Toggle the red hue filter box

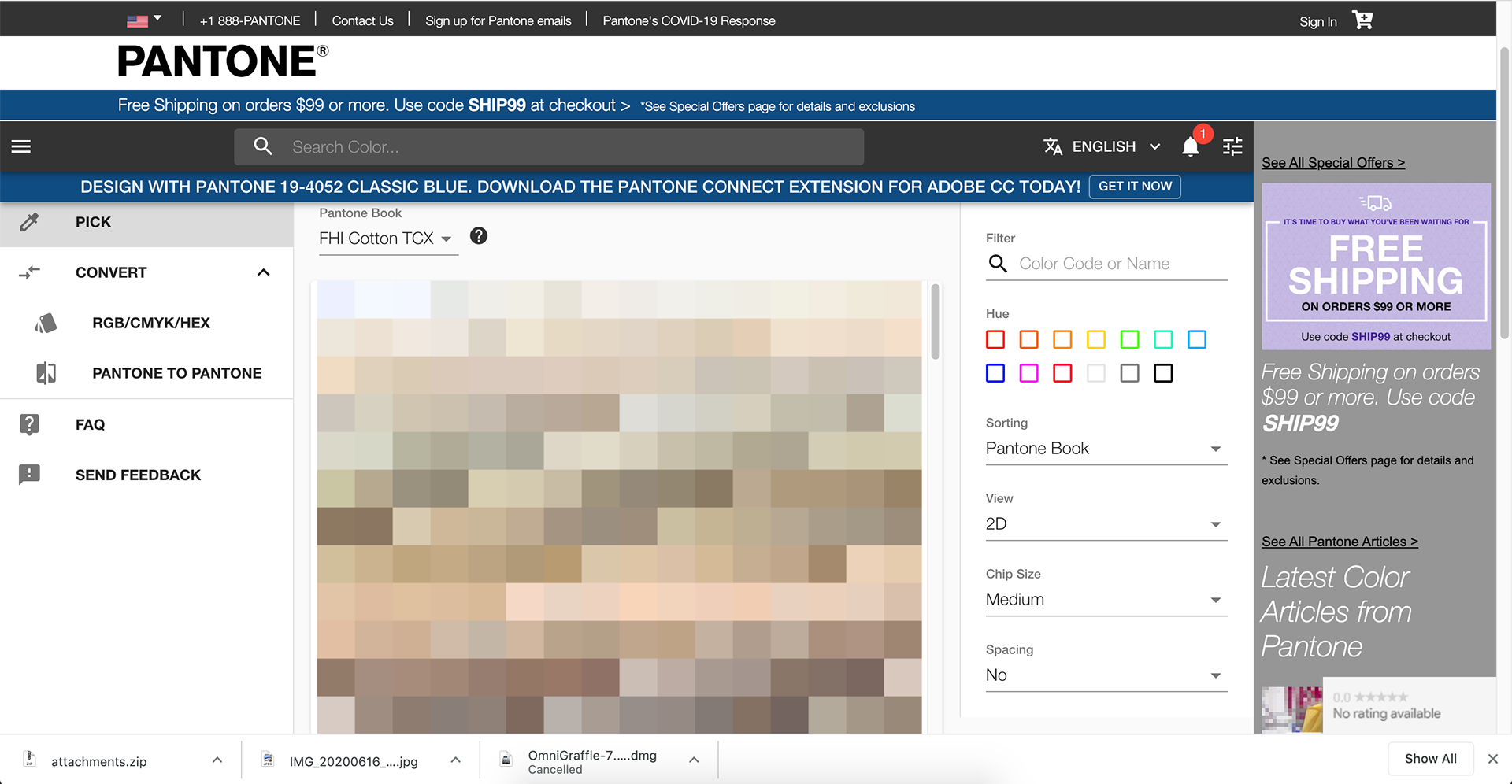(995, 339)
